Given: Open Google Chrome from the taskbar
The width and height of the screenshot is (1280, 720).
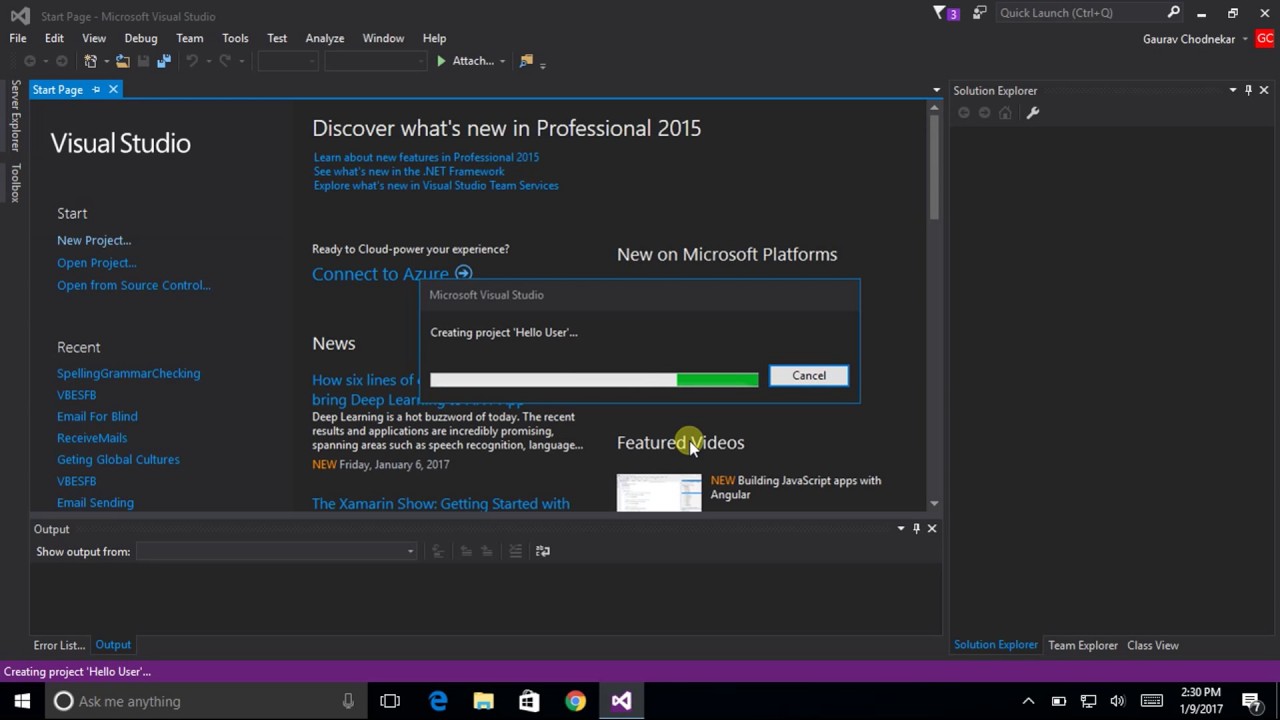Looking at the screenshot, I should pos(575,701).
